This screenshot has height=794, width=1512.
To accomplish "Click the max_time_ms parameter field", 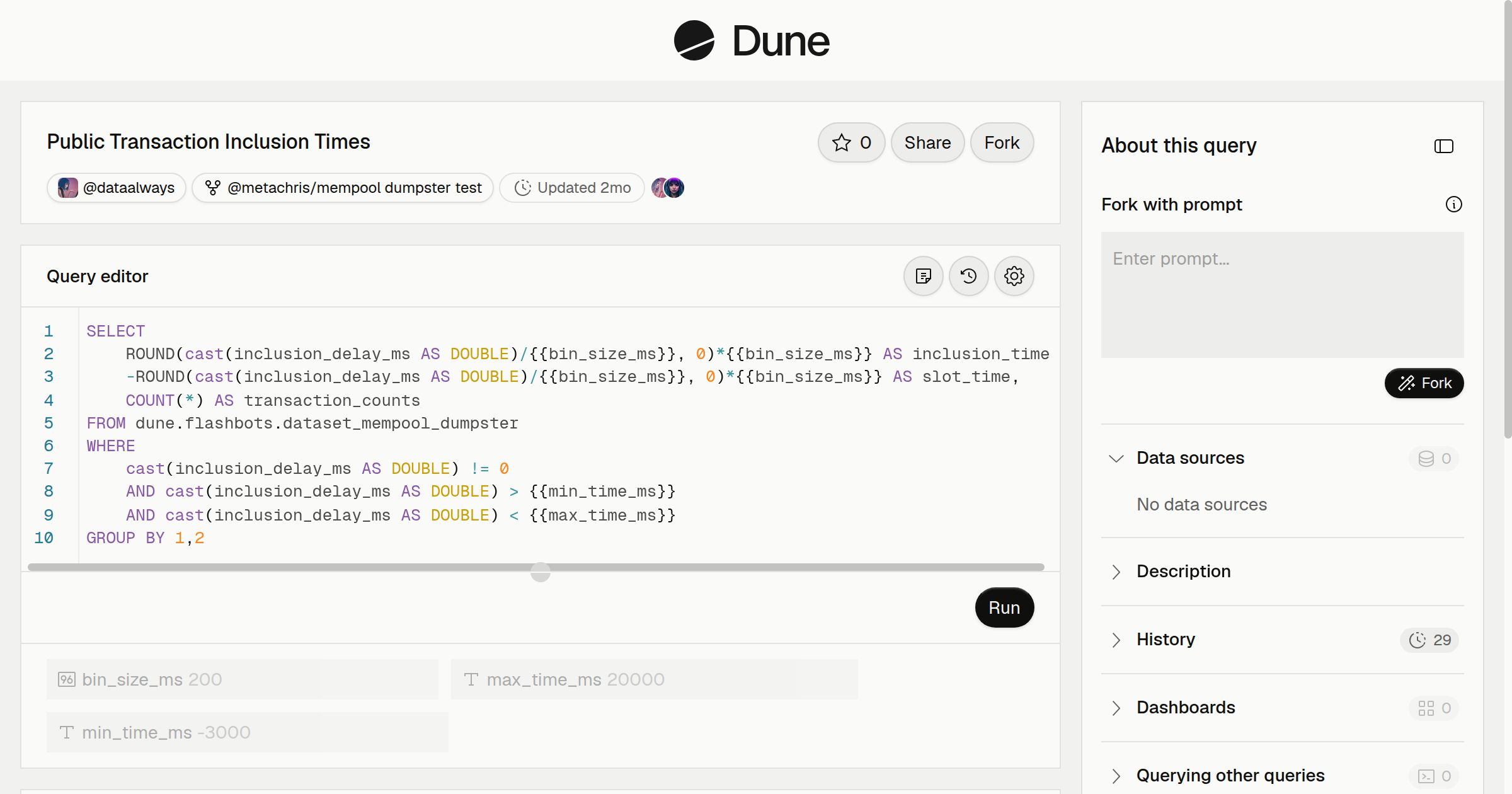I will click(654, 679).
